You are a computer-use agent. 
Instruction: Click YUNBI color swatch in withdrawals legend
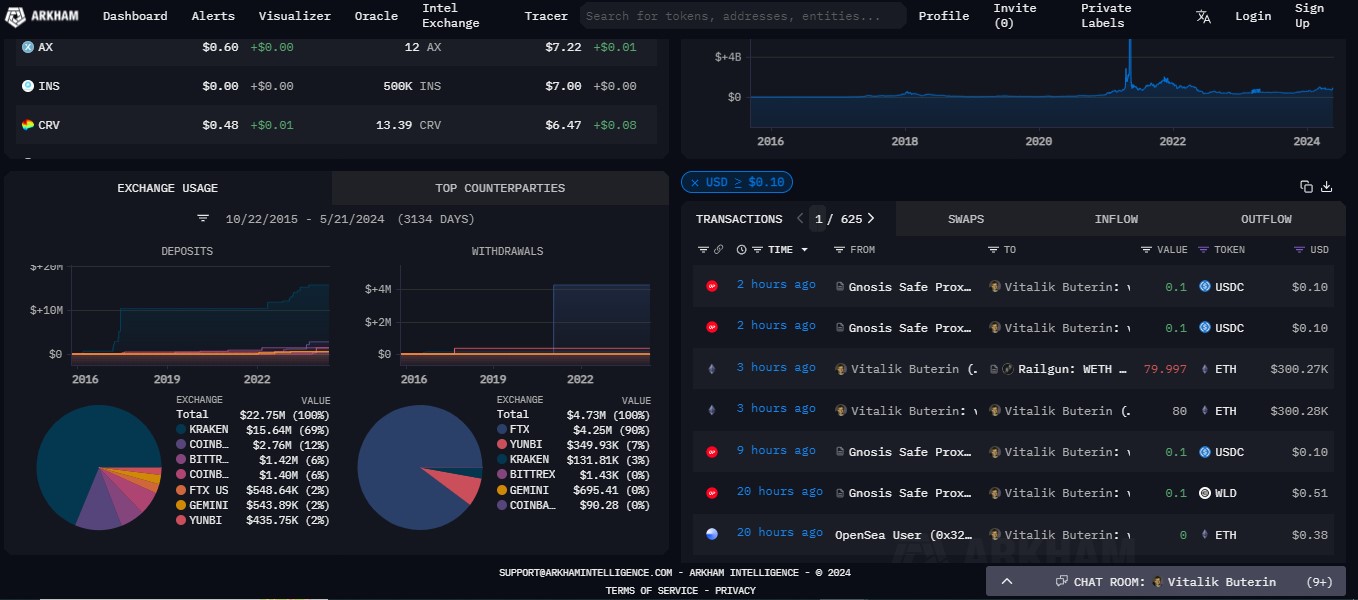pyautogui.click(x=502, y=444)
